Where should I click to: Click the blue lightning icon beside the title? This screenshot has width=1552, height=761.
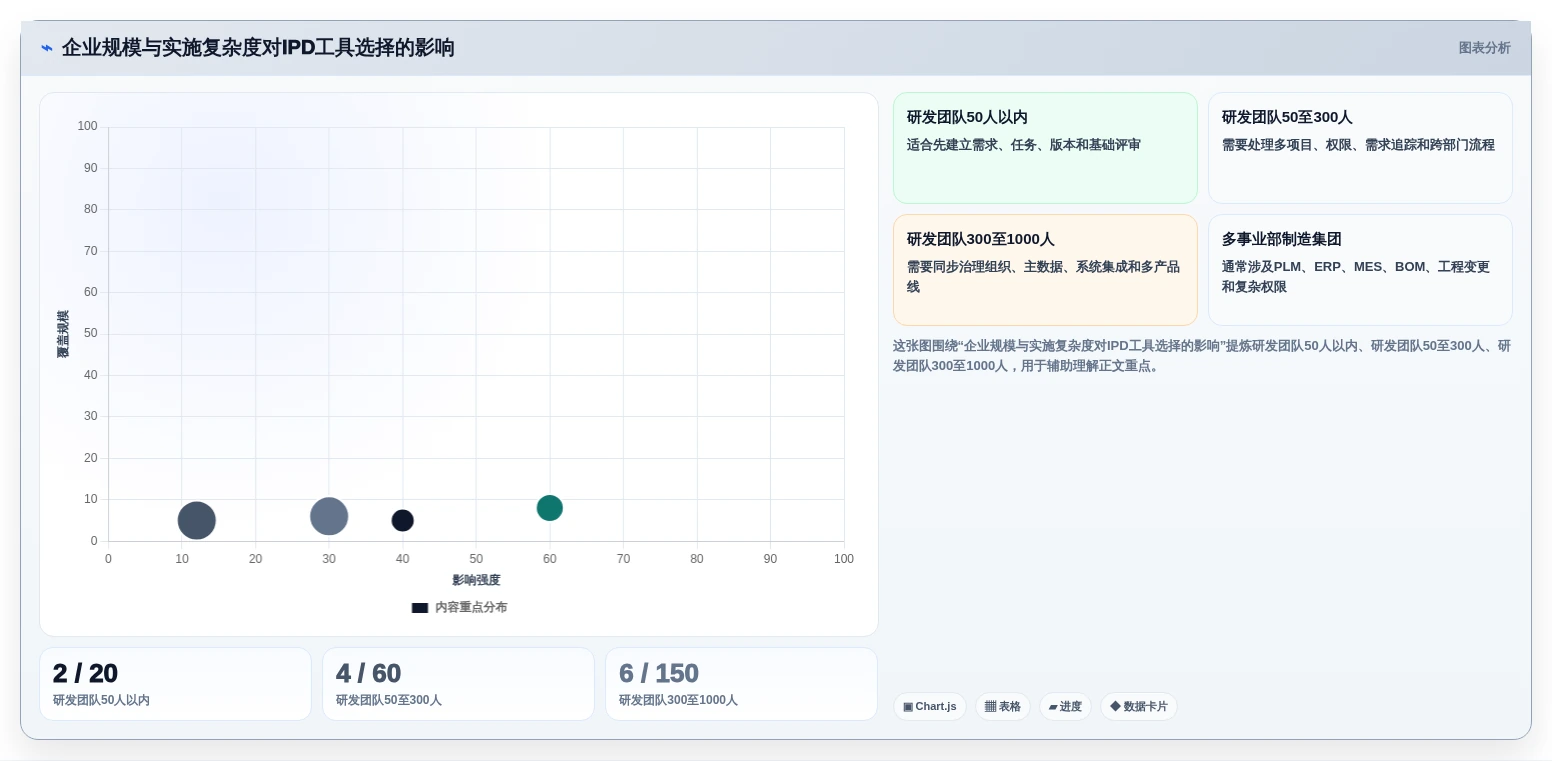47,48
